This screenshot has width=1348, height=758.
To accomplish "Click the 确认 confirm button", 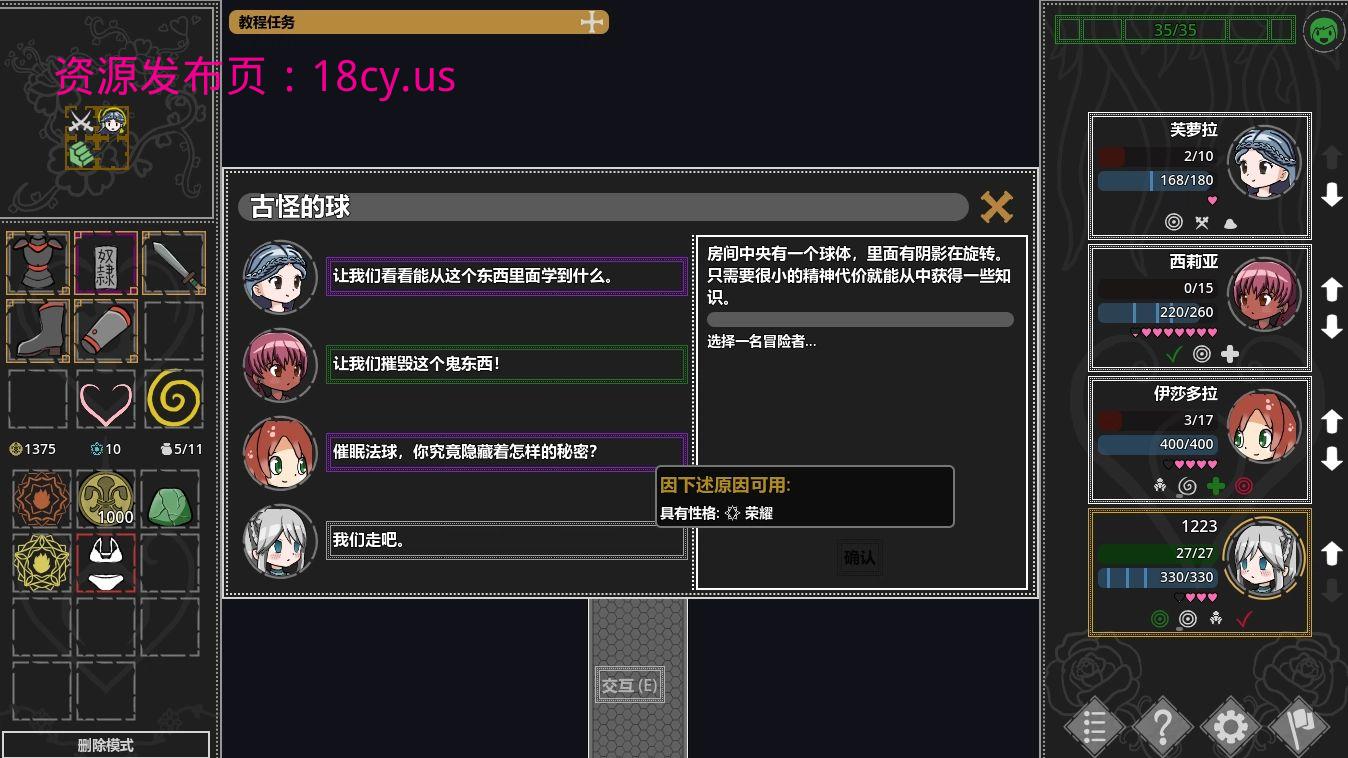I will click(x=859, y=557).
